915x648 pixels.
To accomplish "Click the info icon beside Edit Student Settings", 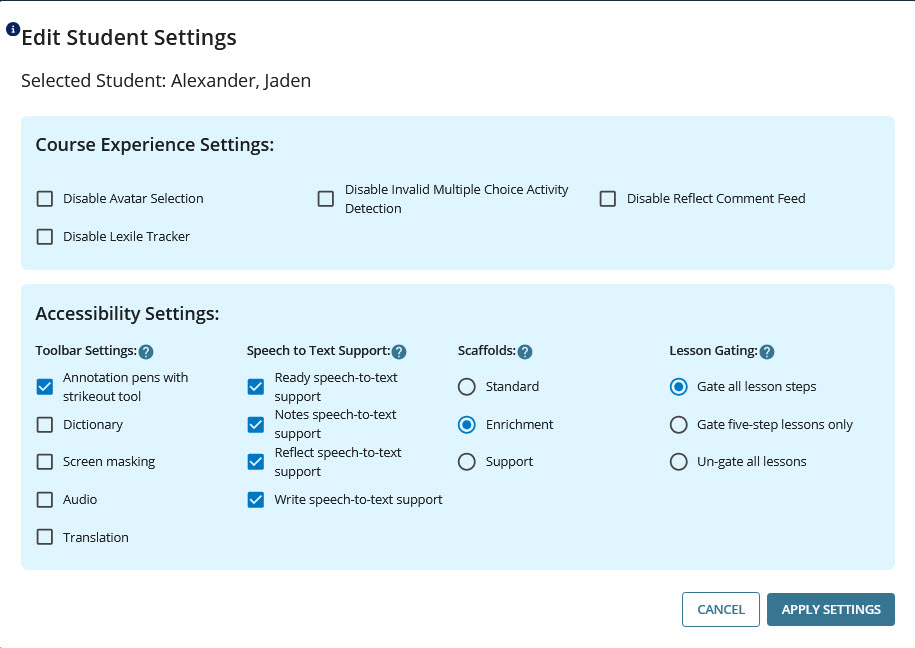I will point(13,30).
